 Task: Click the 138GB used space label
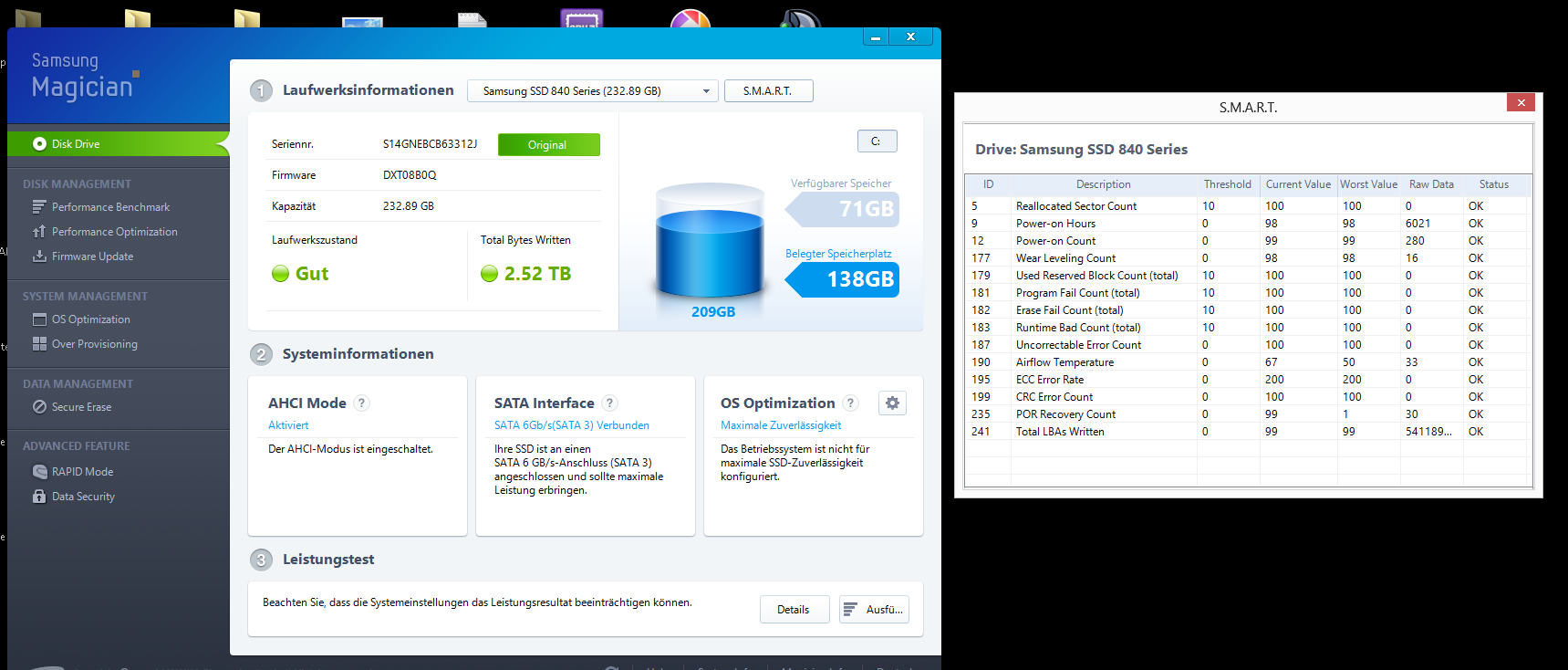[x=843, y=279]
